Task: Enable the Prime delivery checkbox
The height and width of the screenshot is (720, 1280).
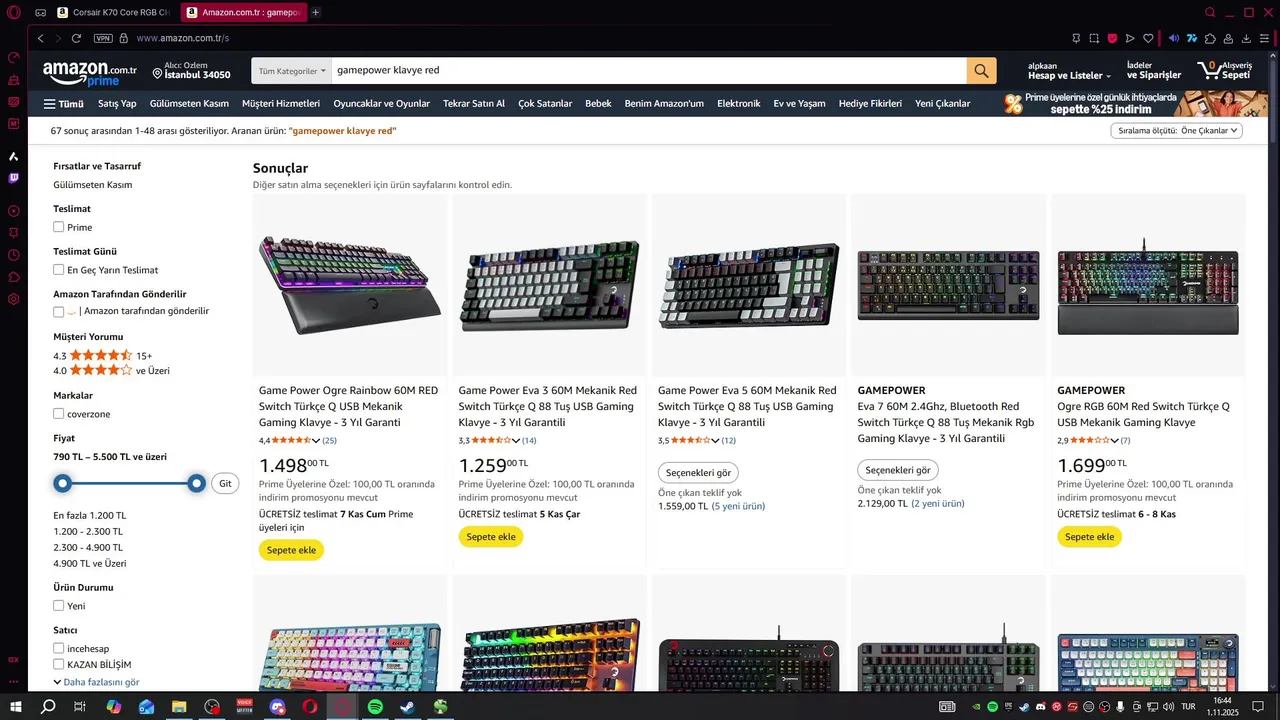Action: [x=59, y=227]
